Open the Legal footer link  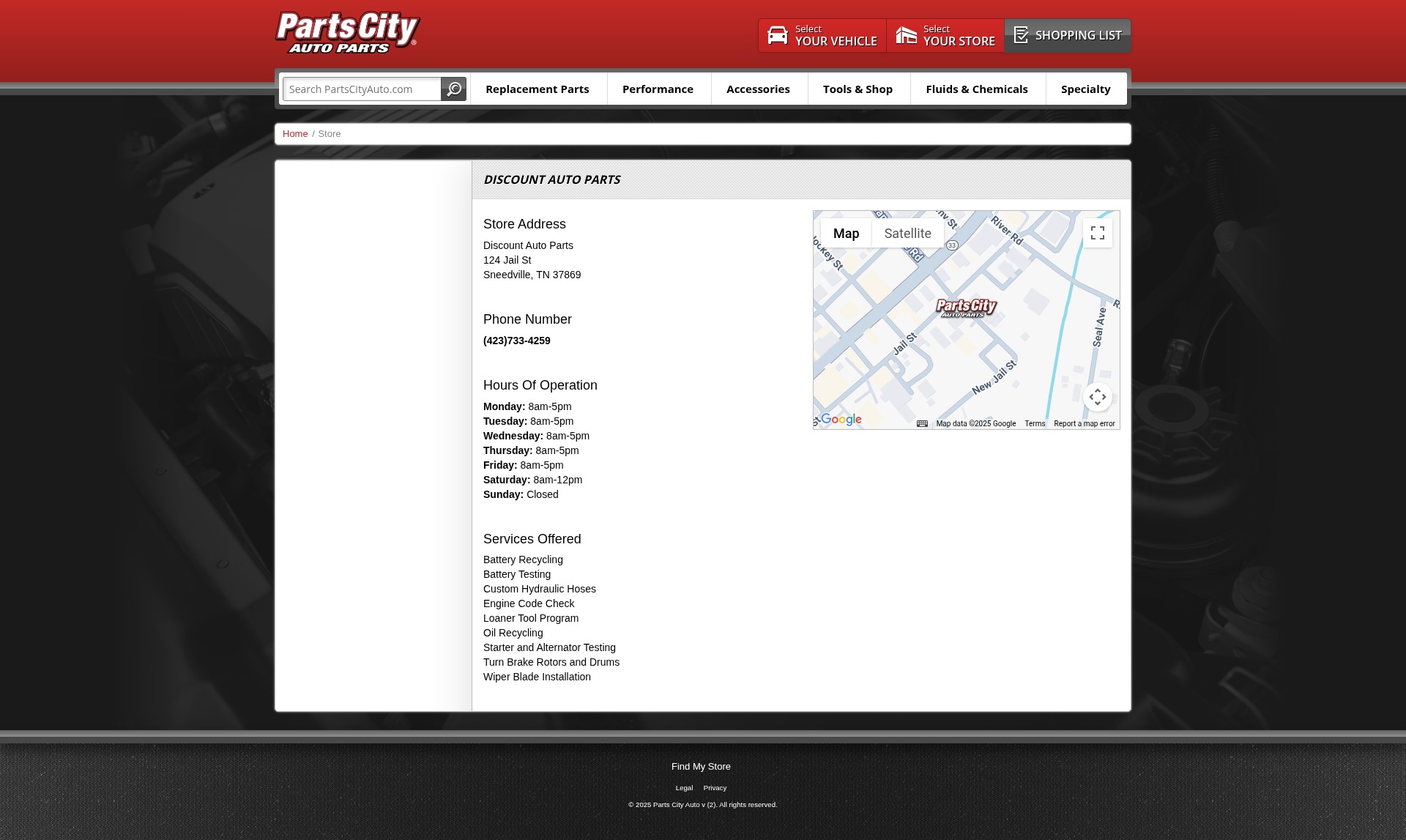tap(684, 788)
